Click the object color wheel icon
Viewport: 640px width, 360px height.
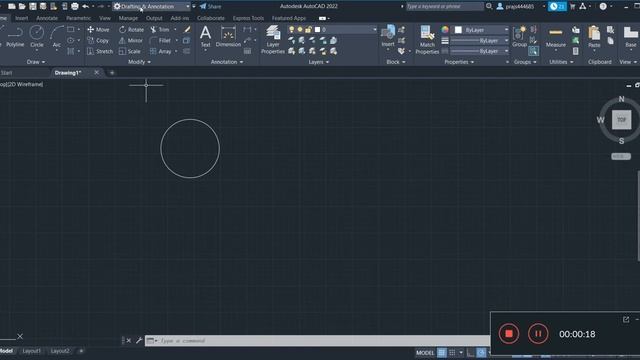pyautogui.click(x=444, y=29)
